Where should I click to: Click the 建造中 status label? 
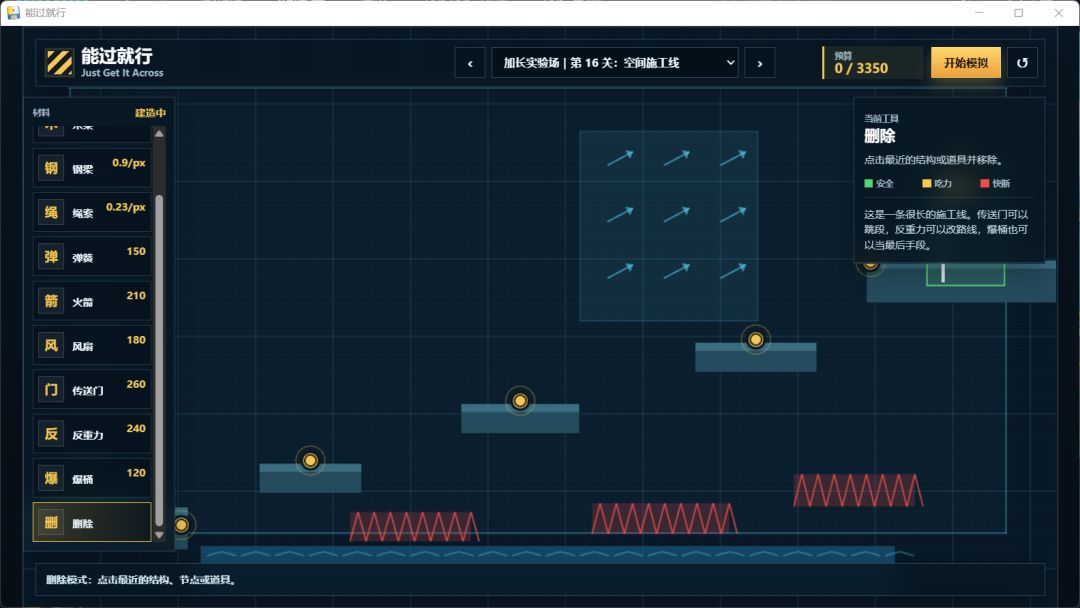click(x=150, y=113)
